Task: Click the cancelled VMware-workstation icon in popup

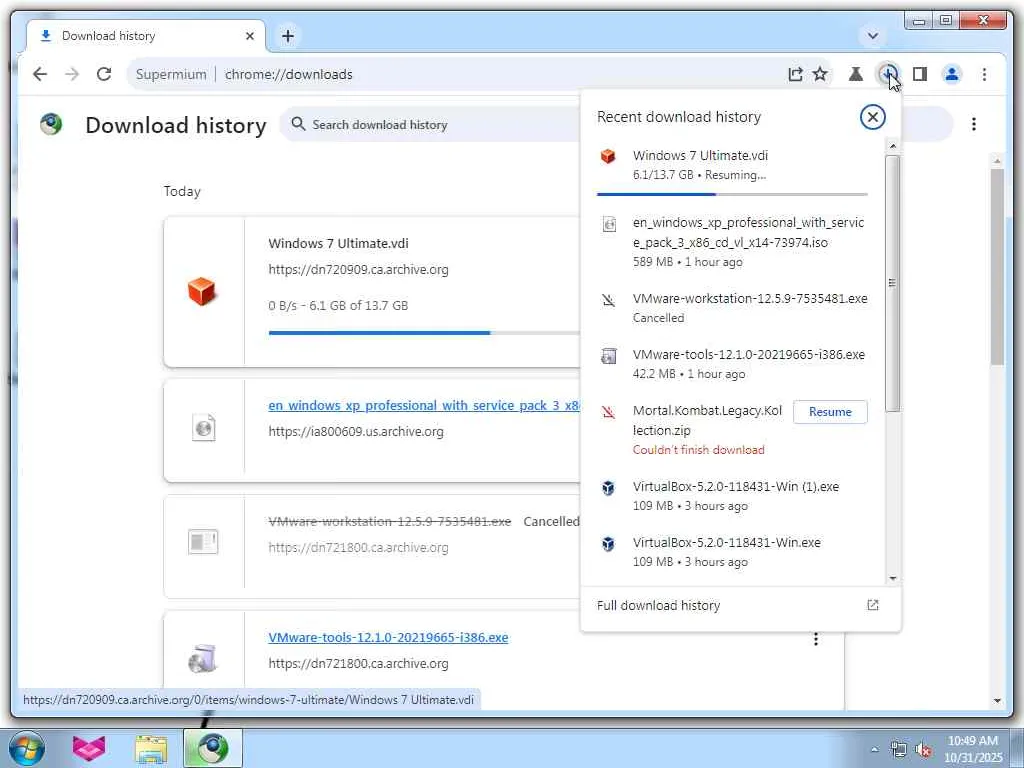Action: 608,300
